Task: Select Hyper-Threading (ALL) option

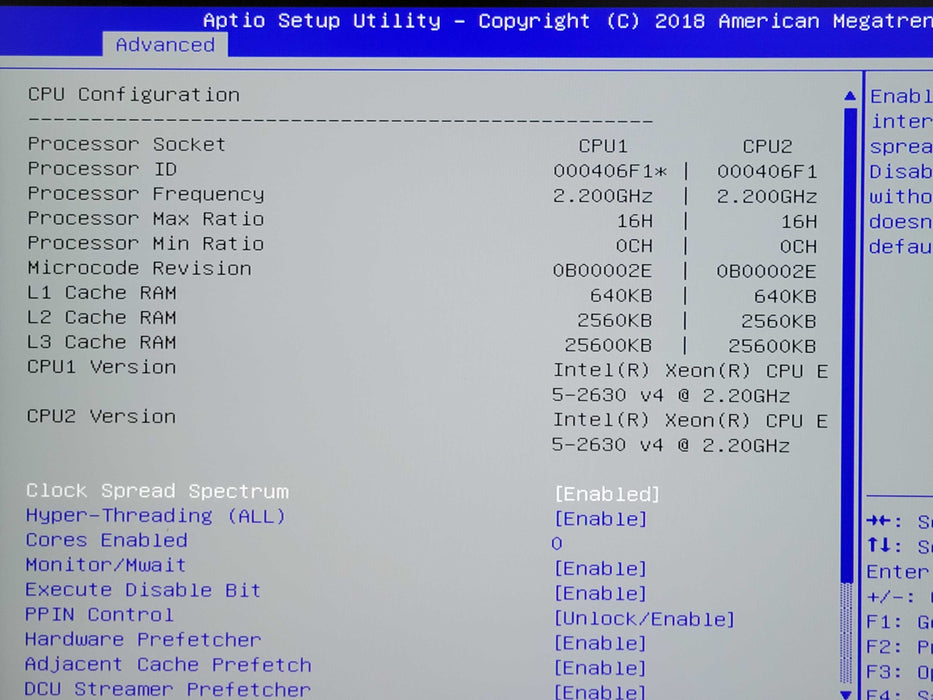Action: [156, 515]
